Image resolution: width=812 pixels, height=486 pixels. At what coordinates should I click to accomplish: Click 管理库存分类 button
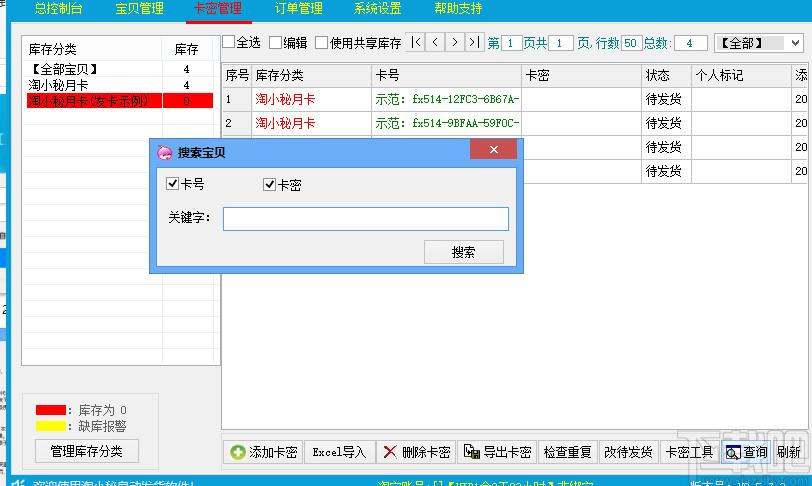click(87, 451)
